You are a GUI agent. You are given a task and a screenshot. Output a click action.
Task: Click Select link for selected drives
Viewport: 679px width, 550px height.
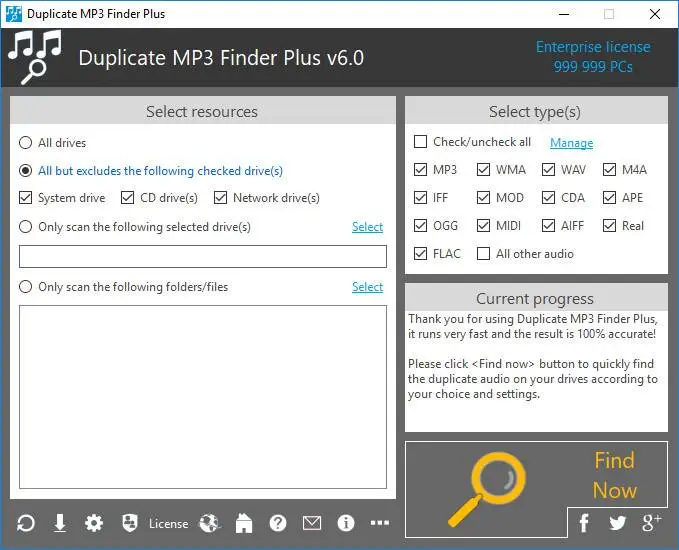click(367, 227)
